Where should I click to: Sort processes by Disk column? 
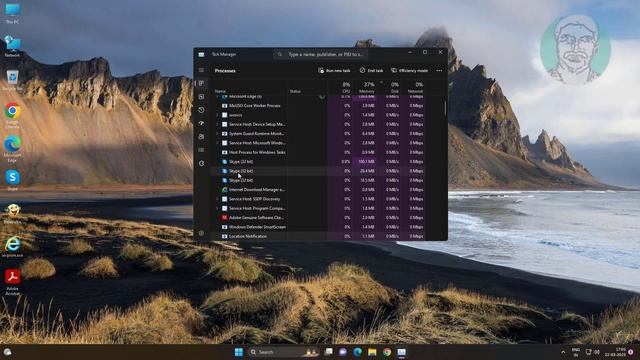[x=394, y=88]
